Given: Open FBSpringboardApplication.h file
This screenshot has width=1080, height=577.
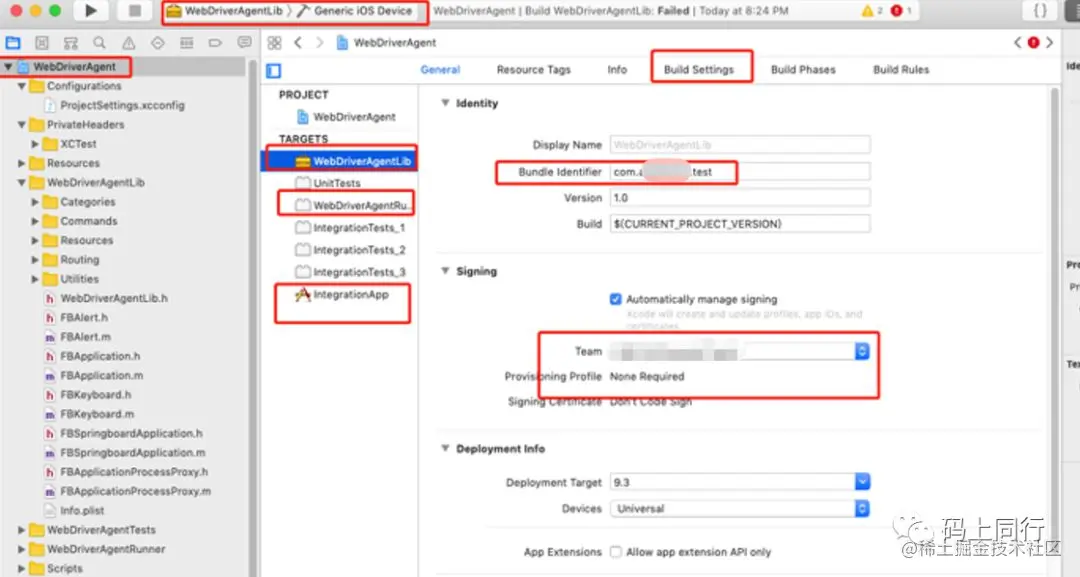Looking at the screenshot, I should click(131, 433).
